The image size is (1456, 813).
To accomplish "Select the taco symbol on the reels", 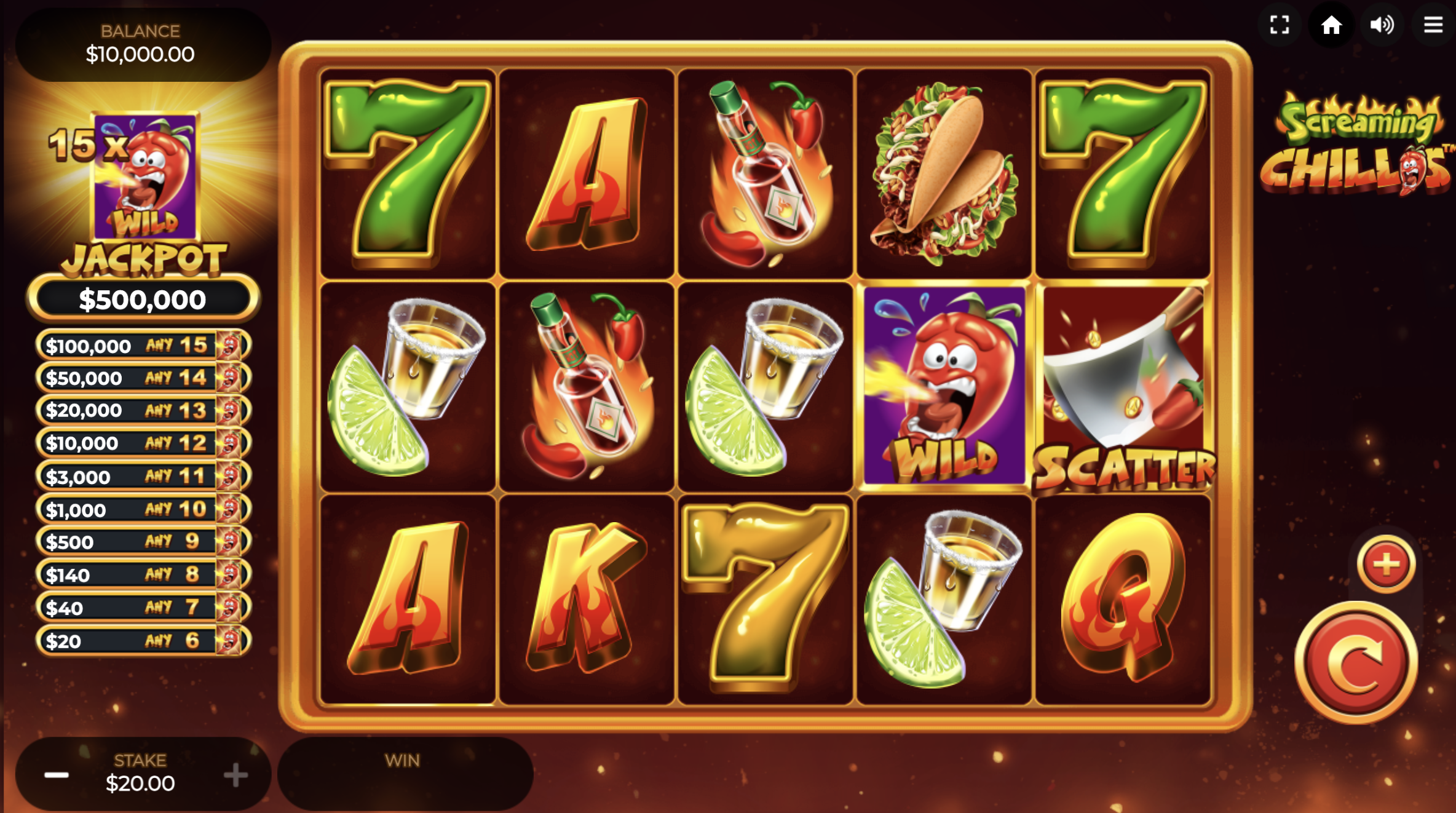I will (x=944, y=174).
